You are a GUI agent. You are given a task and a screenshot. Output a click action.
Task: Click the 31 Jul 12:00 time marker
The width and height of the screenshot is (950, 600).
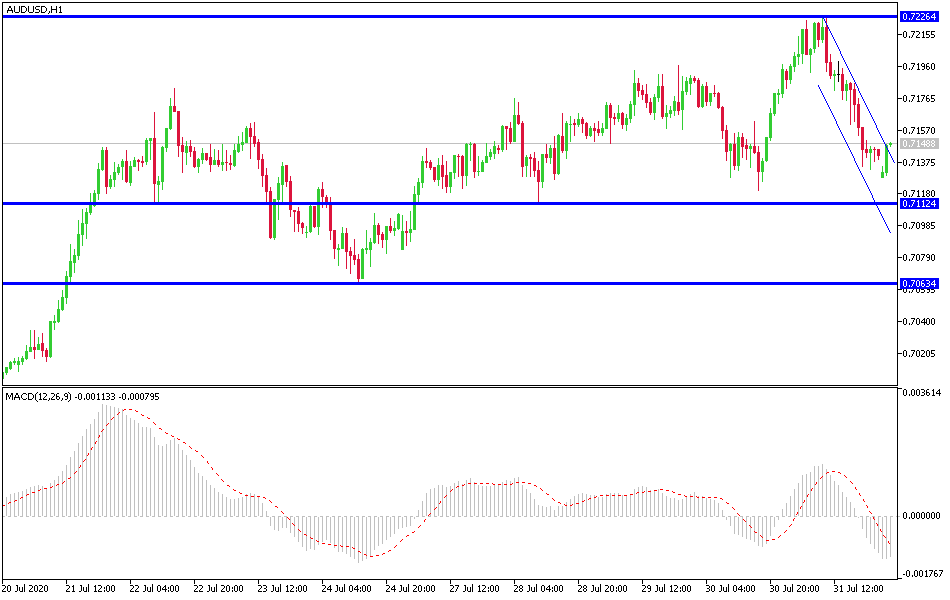[x=857, y=588]
